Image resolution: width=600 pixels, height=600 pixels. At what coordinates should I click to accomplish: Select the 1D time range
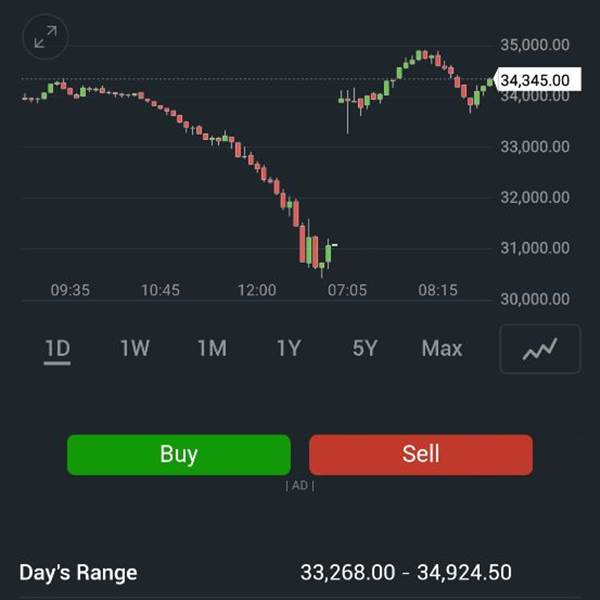tap(57, 349)
